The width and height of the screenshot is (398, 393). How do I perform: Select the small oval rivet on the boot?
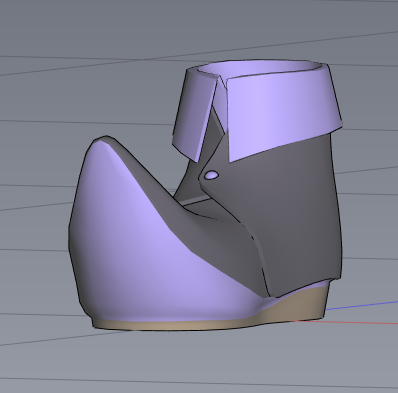tap(211, 175)
